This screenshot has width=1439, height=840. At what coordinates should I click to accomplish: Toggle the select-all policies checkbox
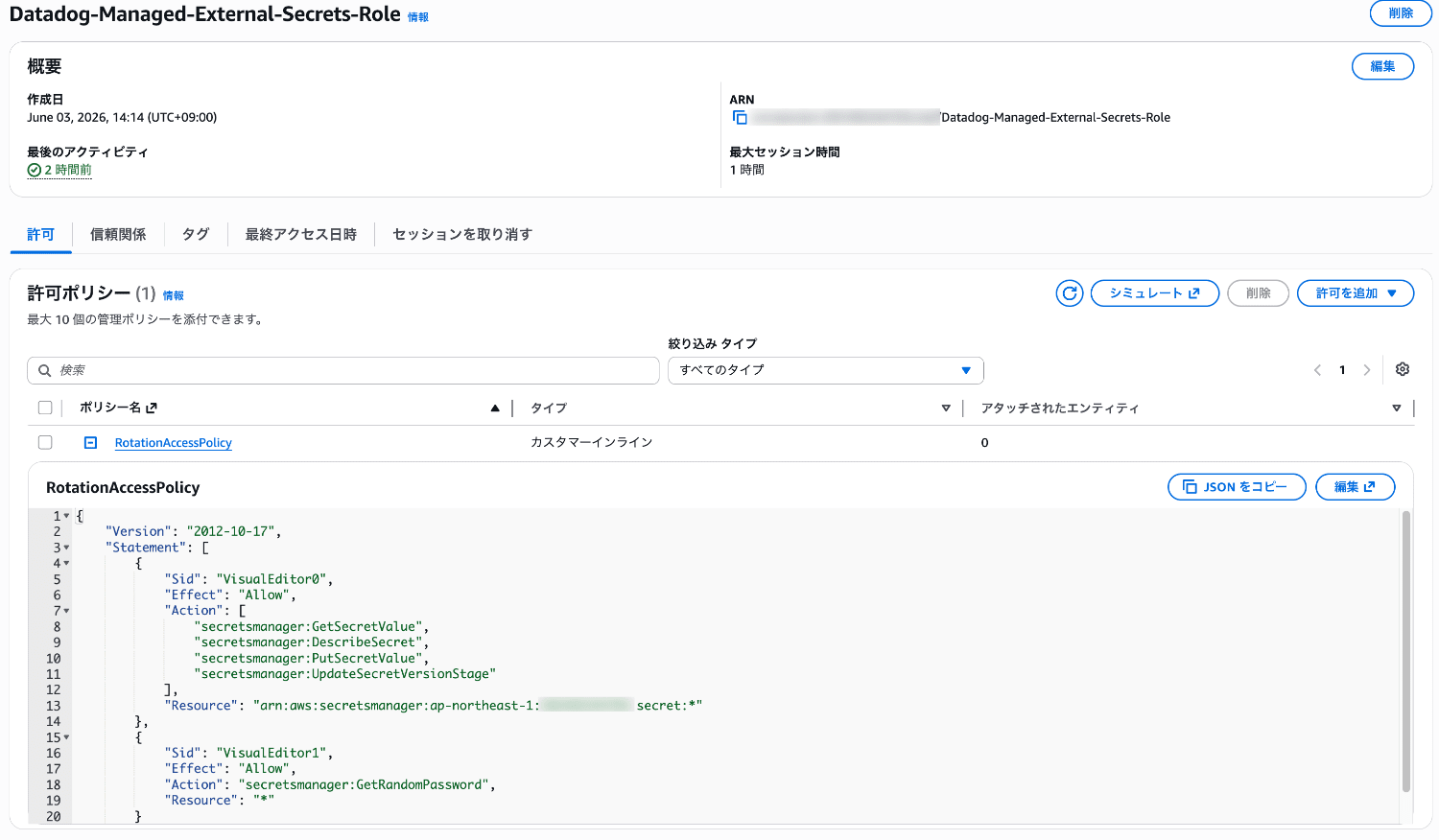[x=45, y=408]
